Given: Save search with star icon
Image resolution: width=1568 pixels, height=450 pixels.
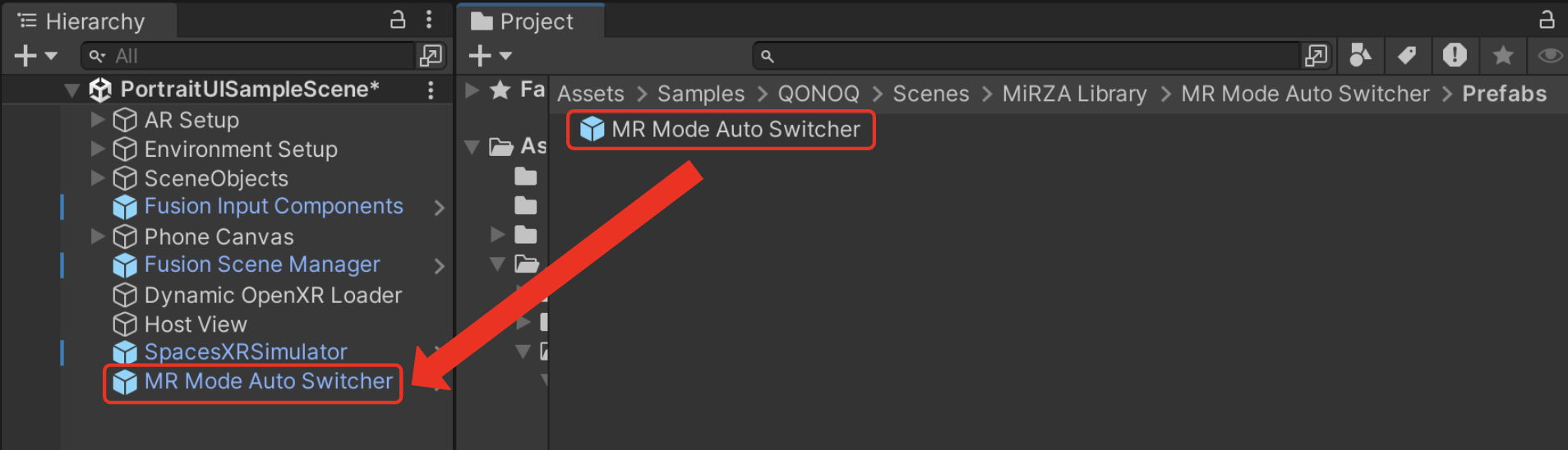Looking at the screenshot, I should click(x=1503, y=55).
